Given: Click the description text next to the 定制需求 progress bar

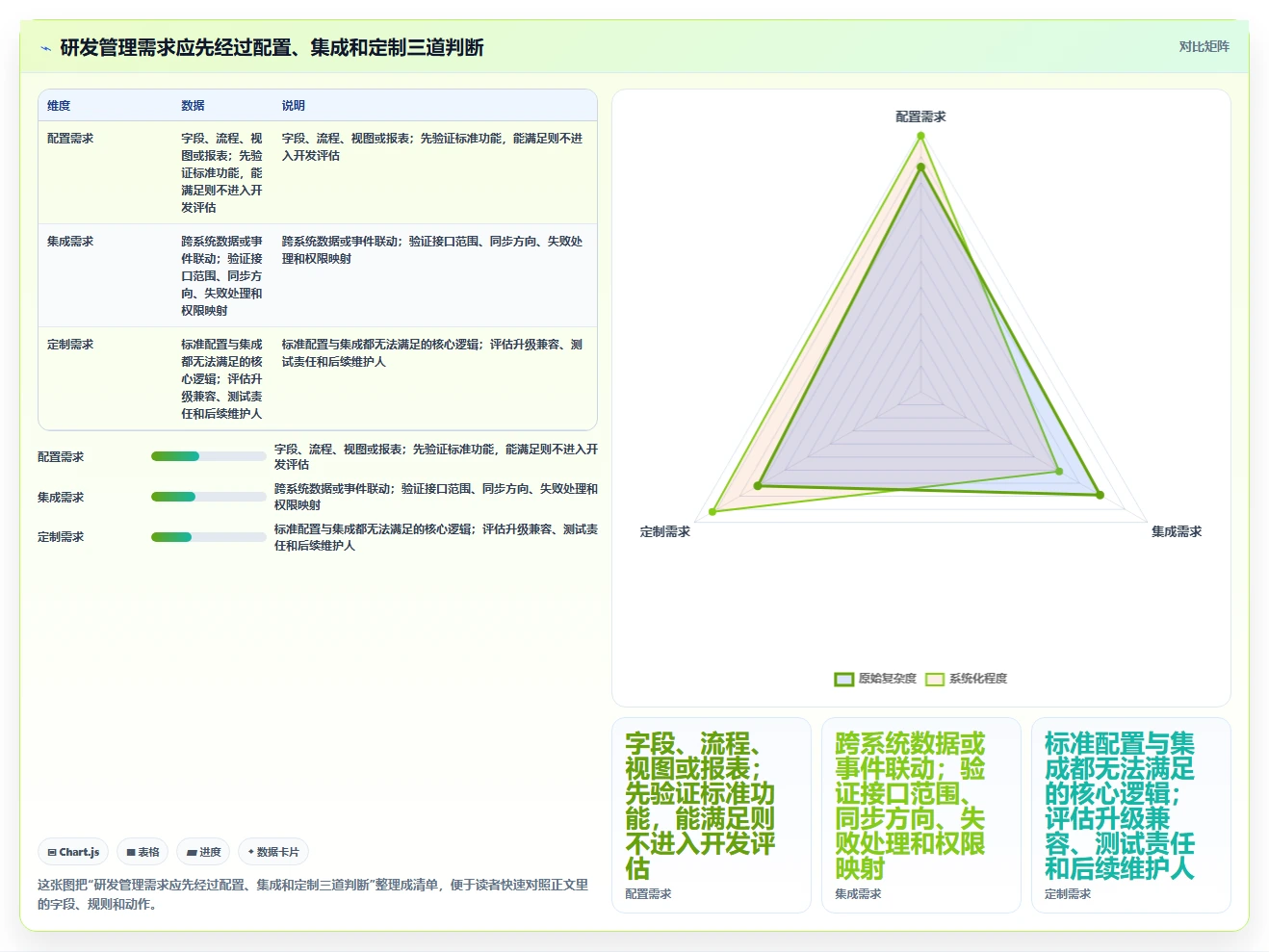Looking at the screenshot, I should [435, 537].
